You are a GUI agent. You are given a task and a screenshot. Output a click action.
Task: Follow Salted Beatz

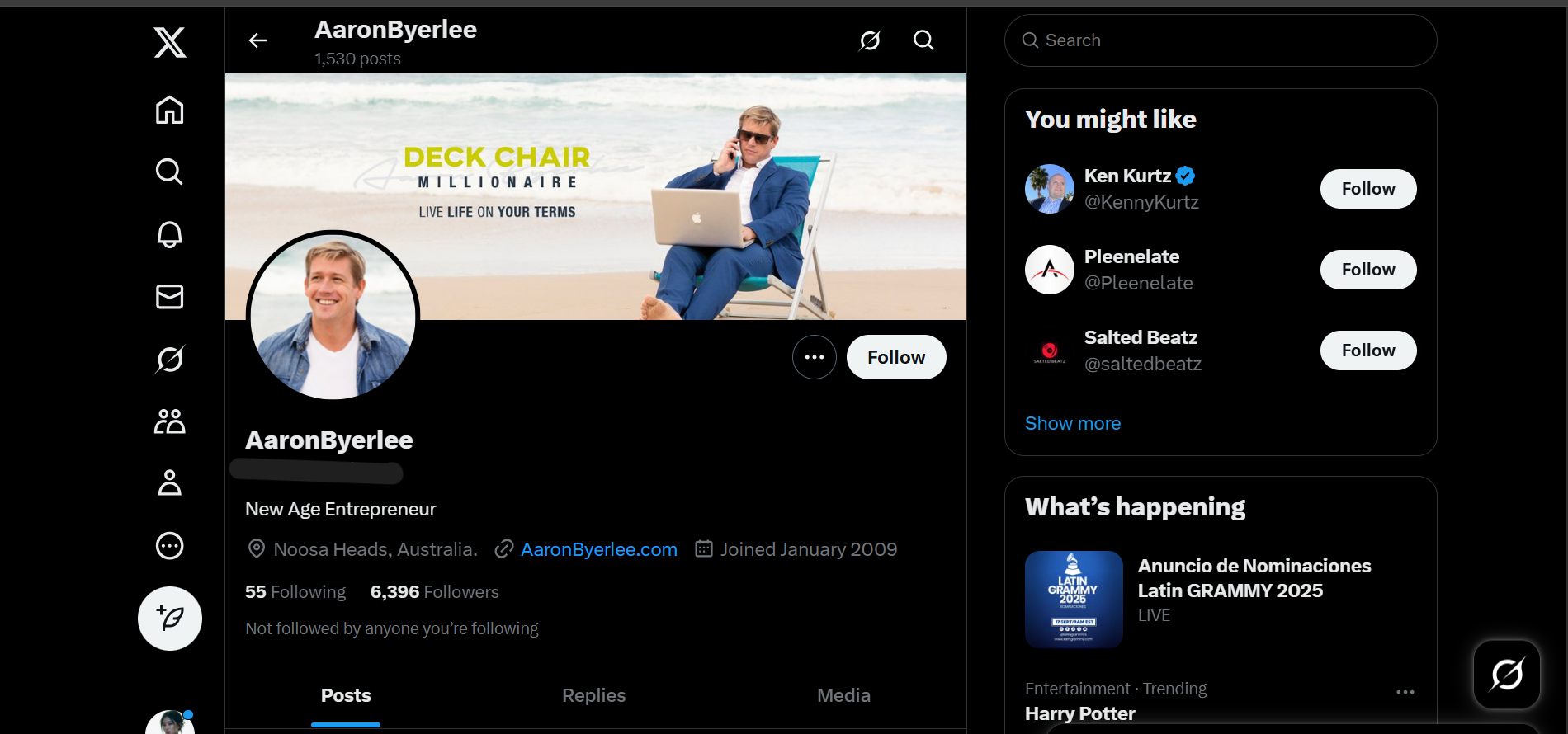point(1367,351)
